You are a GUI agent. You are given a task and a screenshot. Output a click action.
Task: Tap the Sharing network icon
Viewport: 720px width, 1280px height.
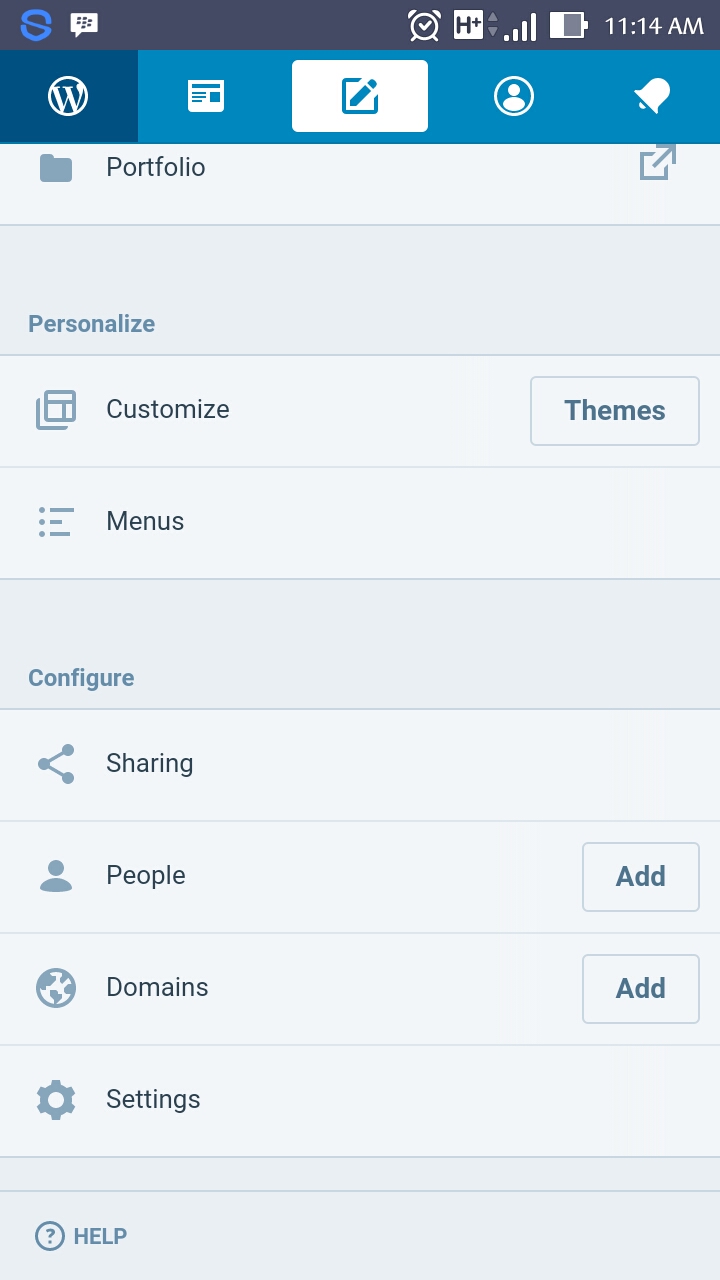tap(55, 763)
